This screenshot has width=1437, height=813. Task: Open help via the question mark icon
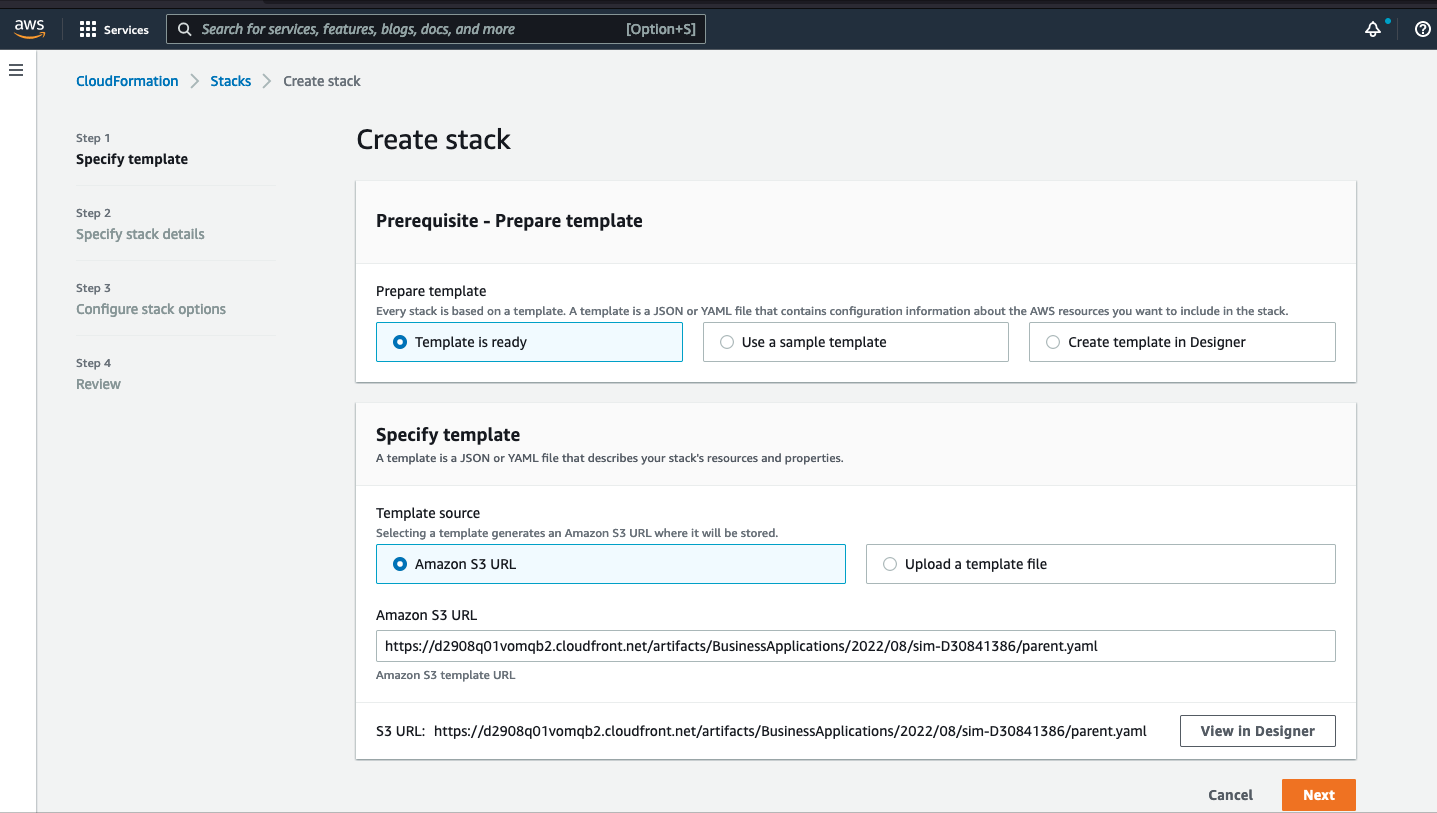[x=1421, y=29]
